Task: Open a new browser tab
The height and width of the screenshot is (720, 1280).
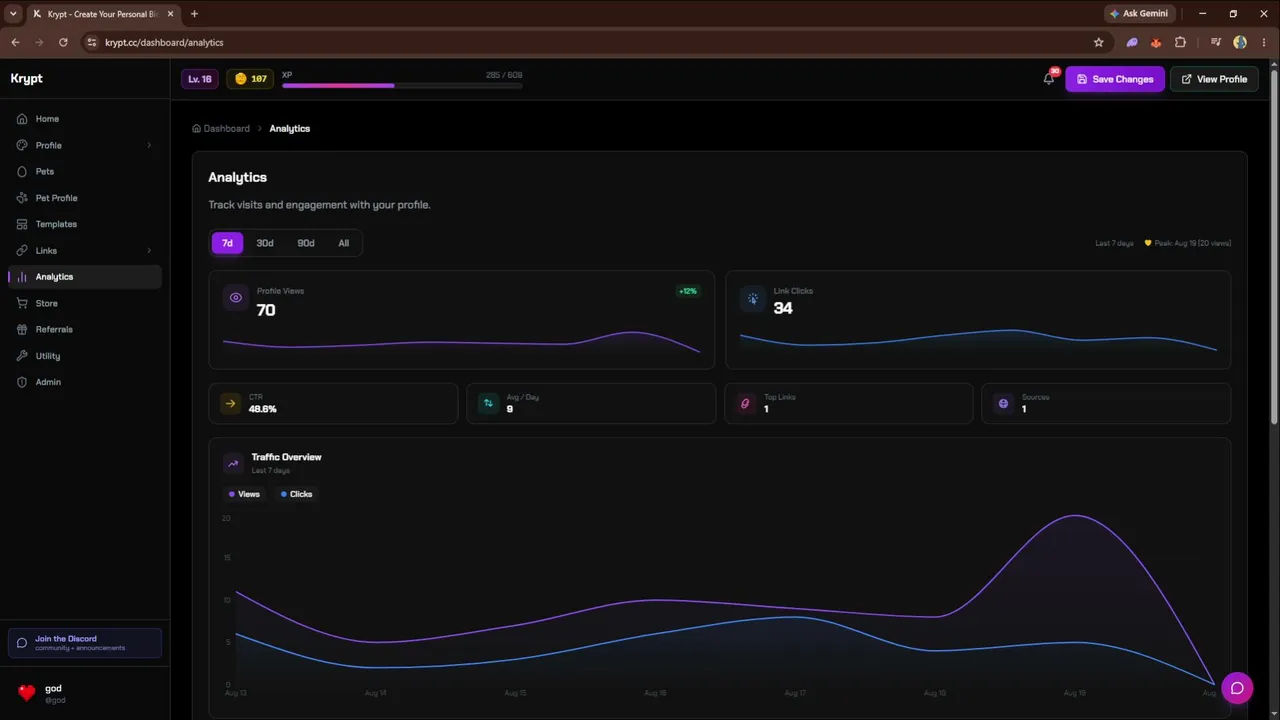Action: [x=194, y=14]
